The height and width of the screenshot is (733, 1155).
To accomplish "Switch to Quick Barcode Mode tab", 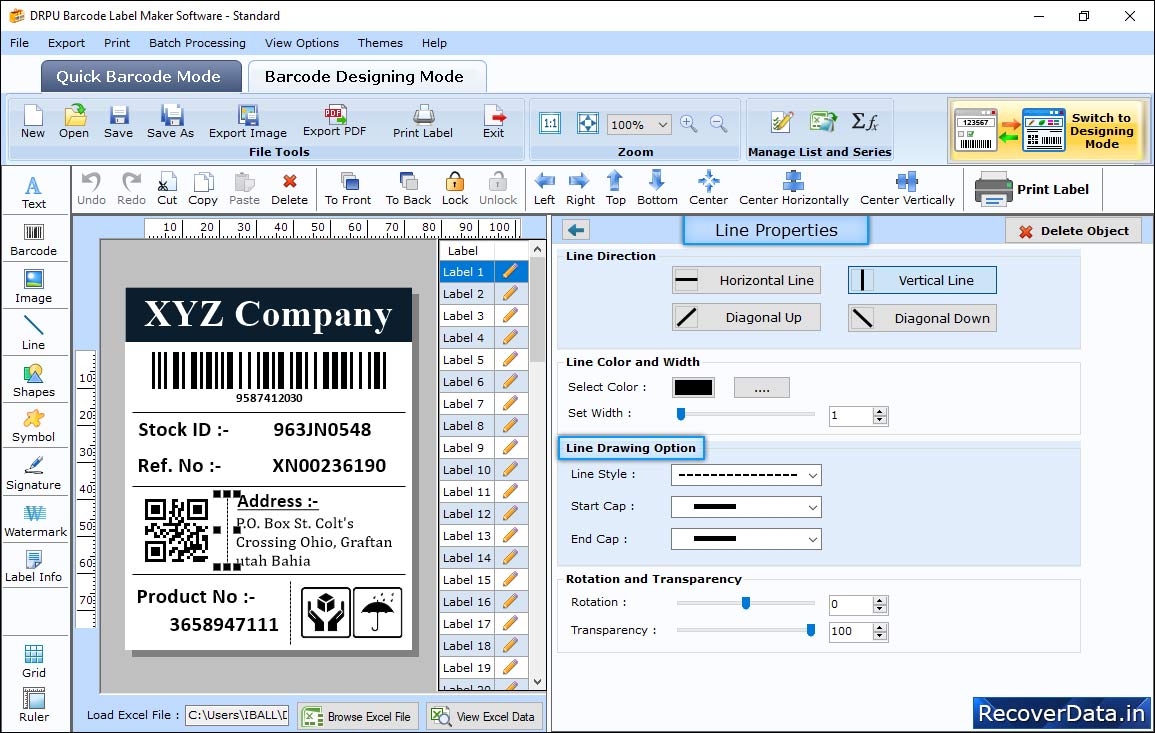I will (141, 77).
